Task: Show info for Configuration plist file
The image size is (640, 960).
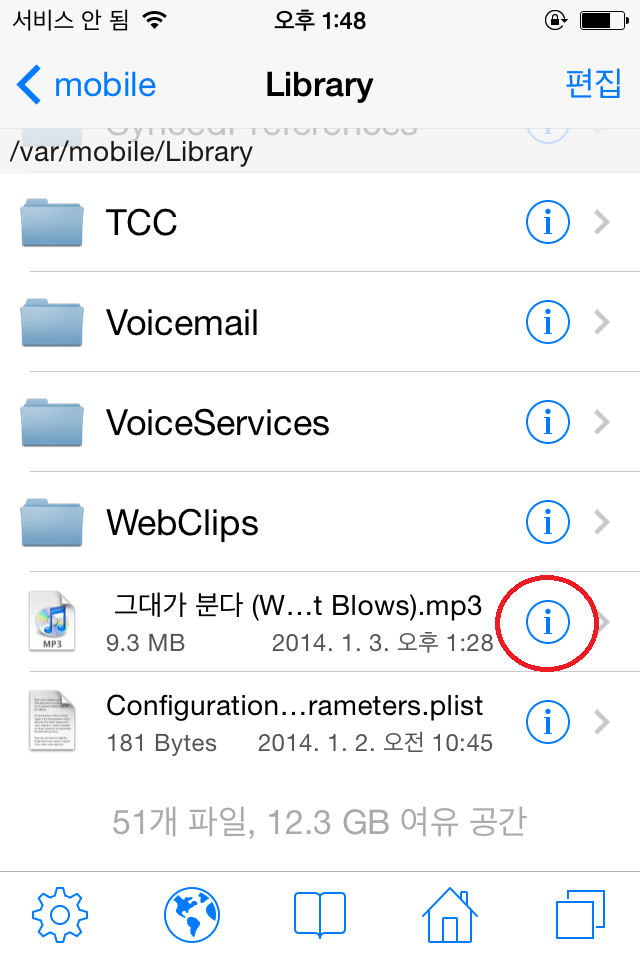Action: 548,722
